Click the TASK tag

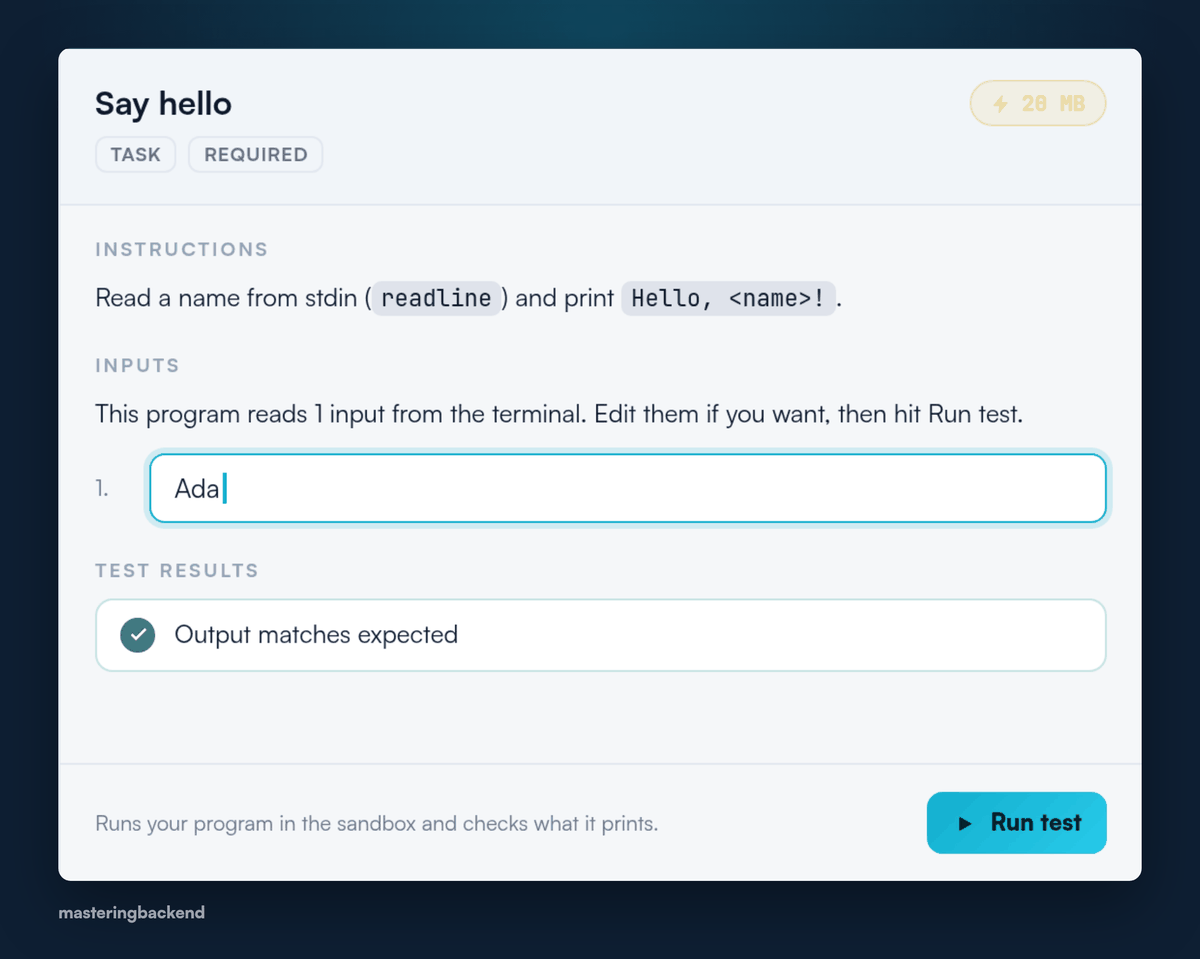point(136,155)
